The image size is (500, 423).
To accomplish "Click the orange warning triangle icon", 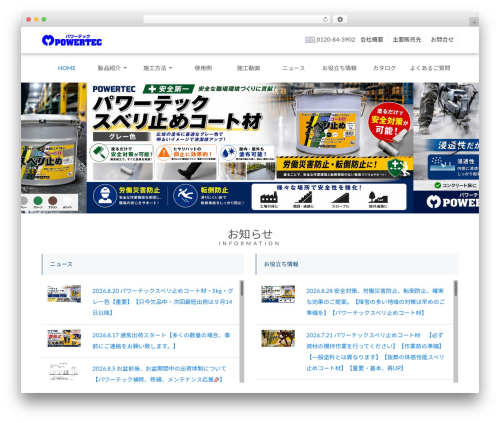I will click(164, 152).
